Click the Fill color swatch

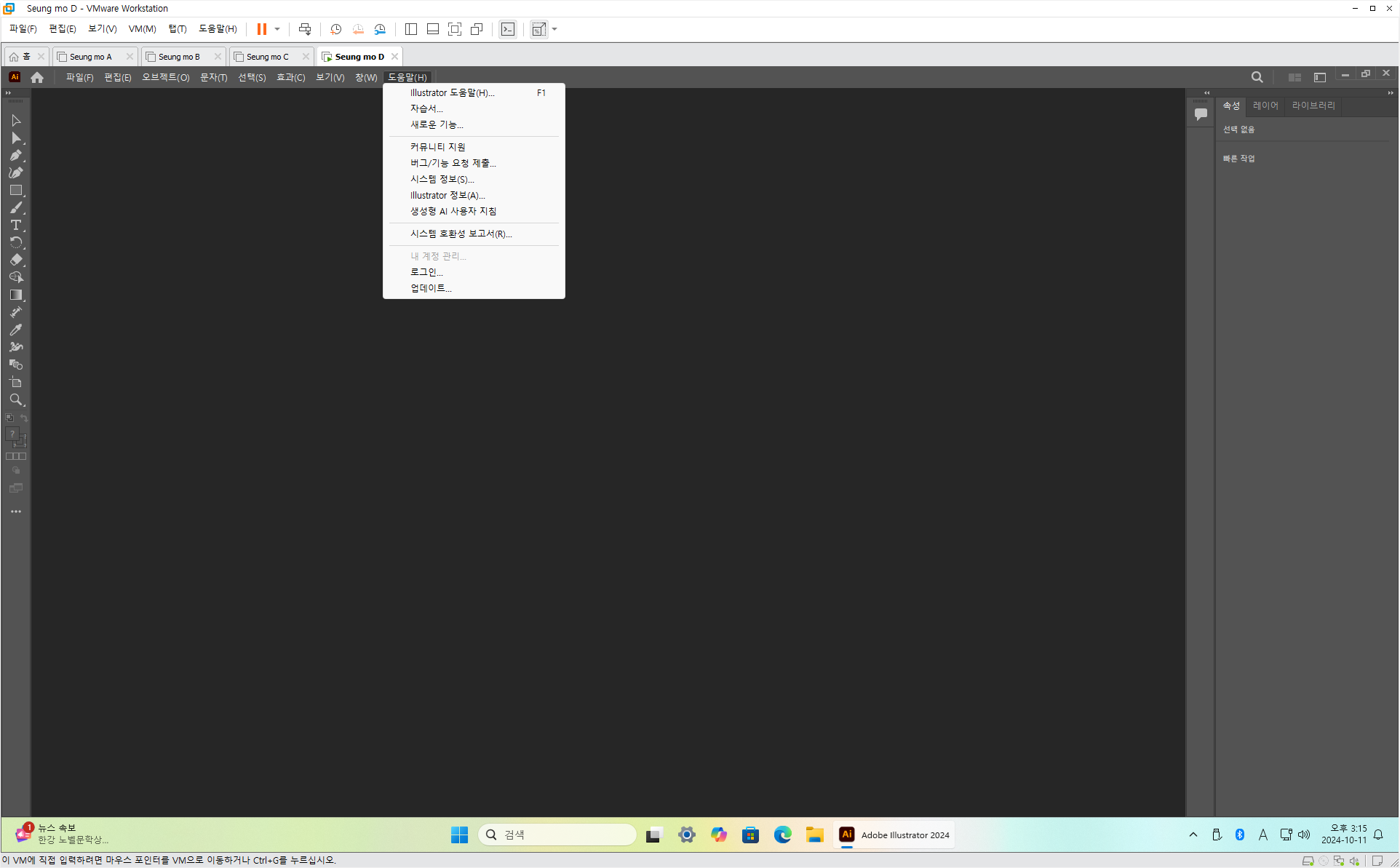12,434
